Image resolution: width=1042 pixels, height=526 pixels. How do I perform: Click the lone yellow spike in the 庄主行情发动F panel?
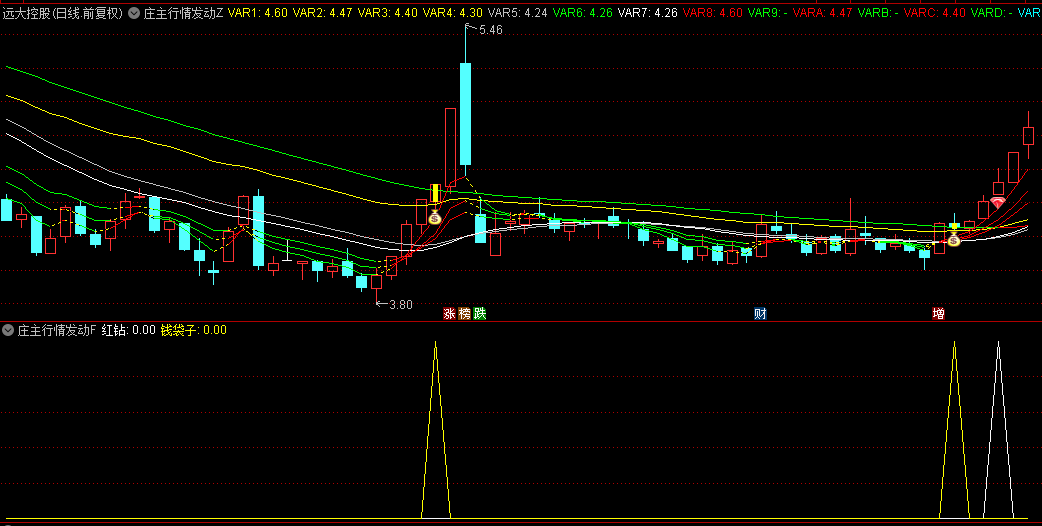point(435,430)
